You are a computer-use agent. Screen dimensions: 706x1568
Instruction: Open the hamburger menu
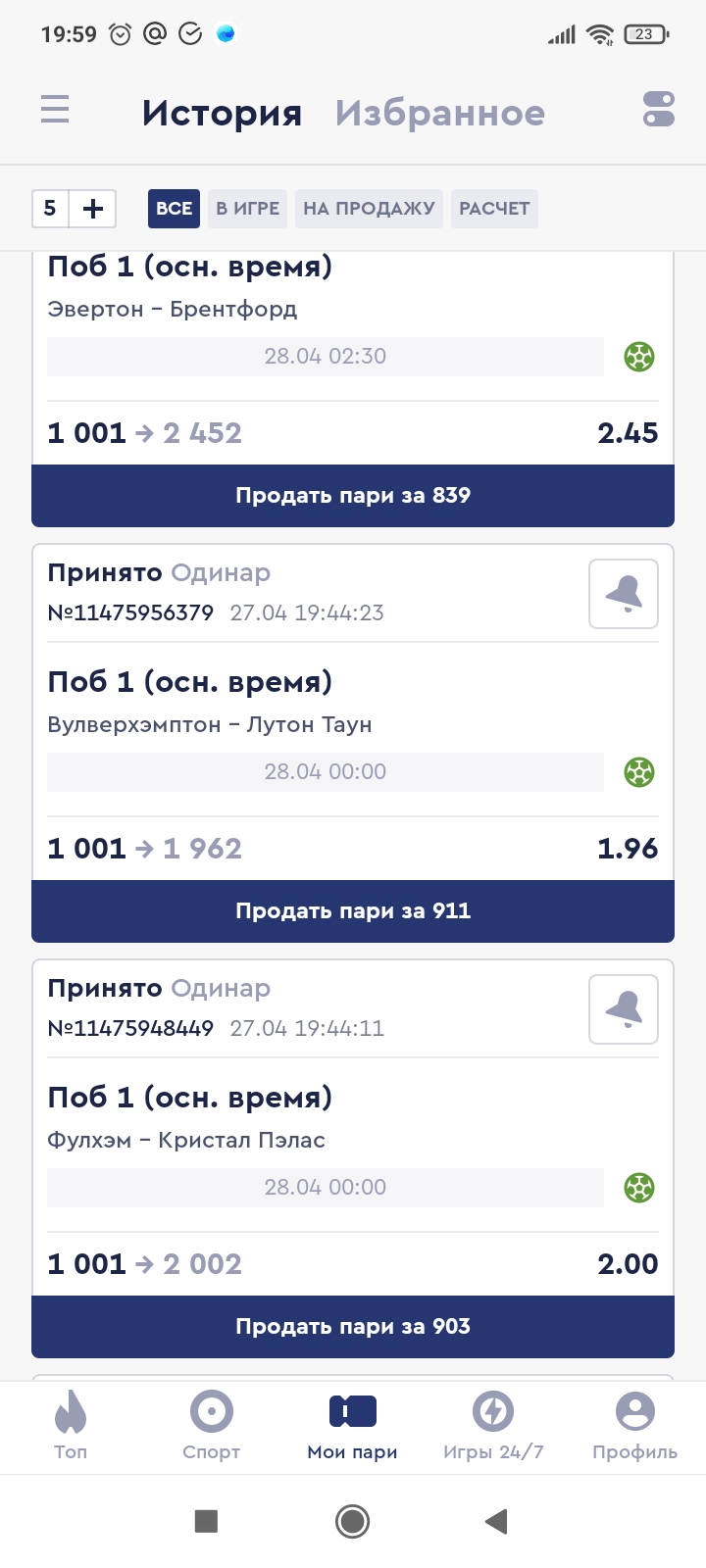point(55,109)
